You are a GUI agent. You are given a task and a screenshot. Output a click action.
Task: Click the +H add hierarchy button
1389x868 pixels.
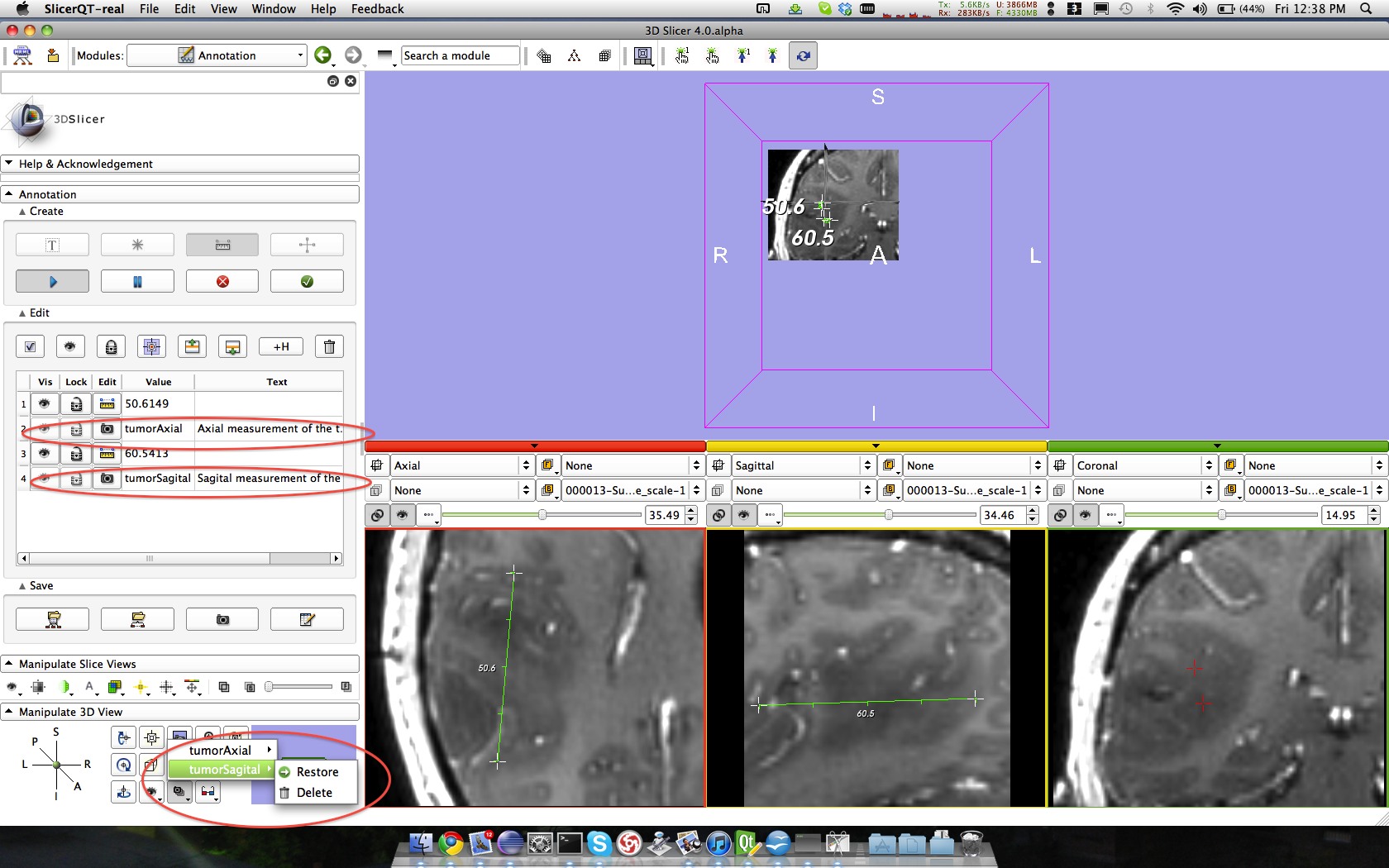(281, 346)
